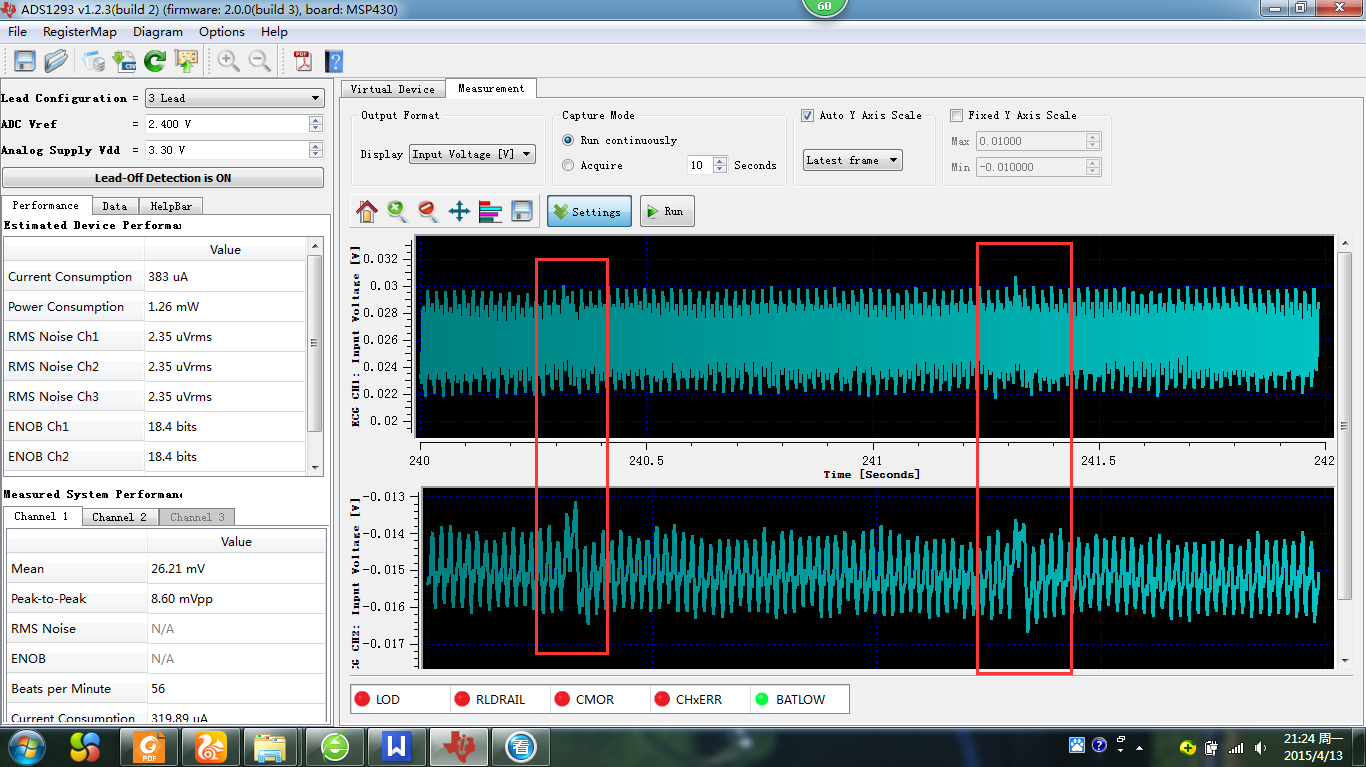Click the red plot zoom-out magnifier
1366x767 pixels.
click(428, 211)
